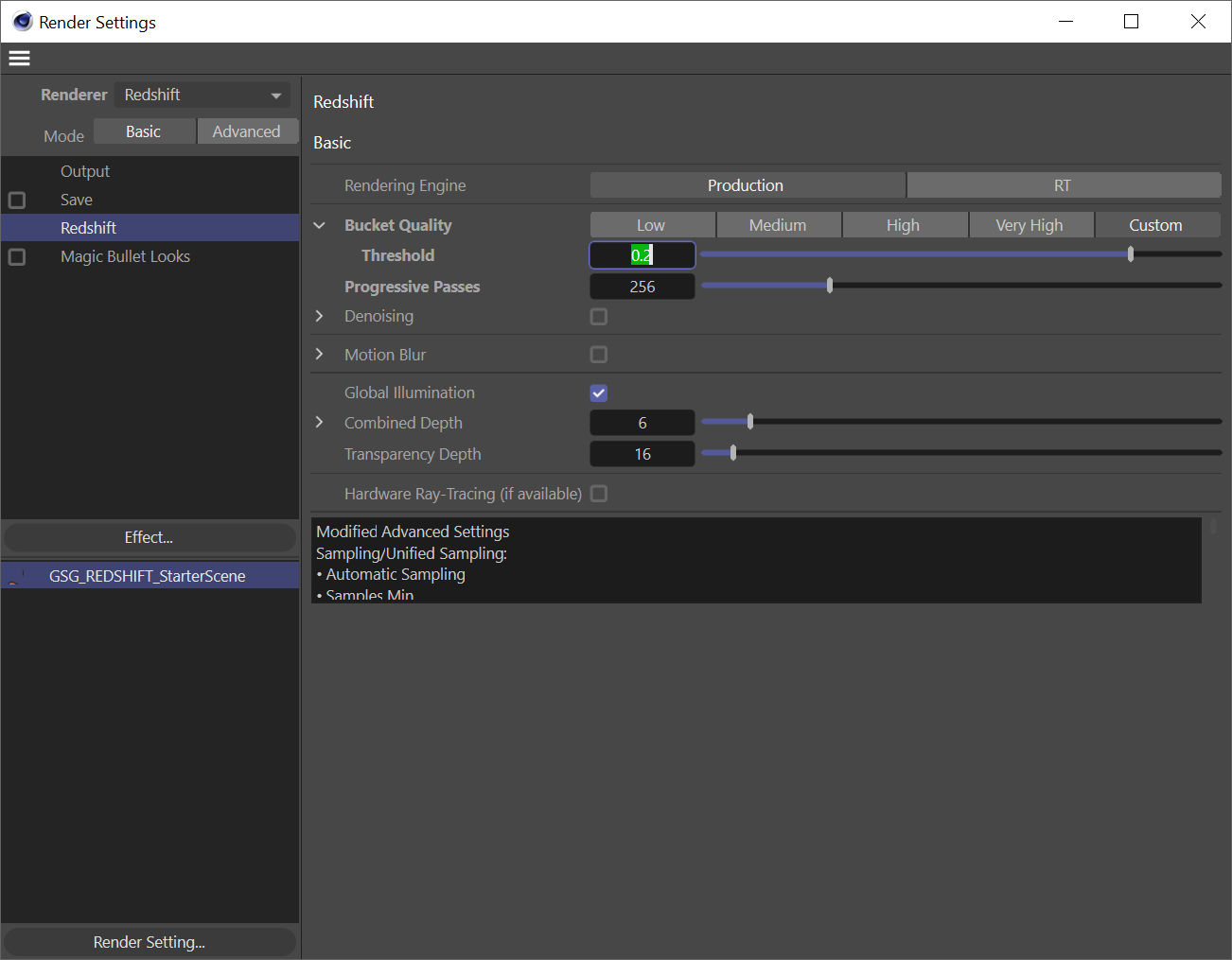Click the Global Illumination label
The image size is (1232, 960).
(410, 393)
